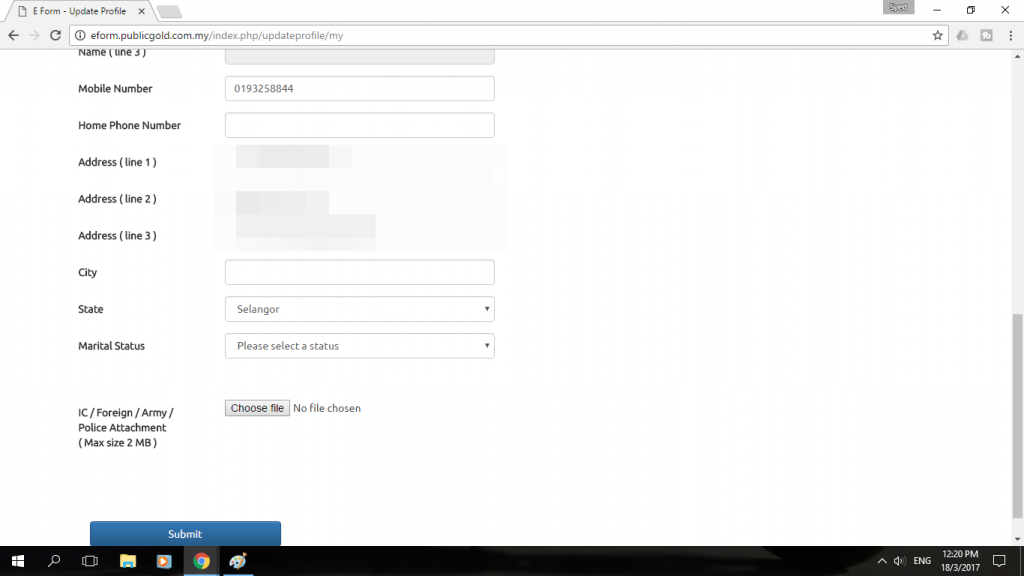The height and width of the screenshot is (576, 1024).
Task: Click the City input field
Action: pyautogui.click(x=360, y=272)
